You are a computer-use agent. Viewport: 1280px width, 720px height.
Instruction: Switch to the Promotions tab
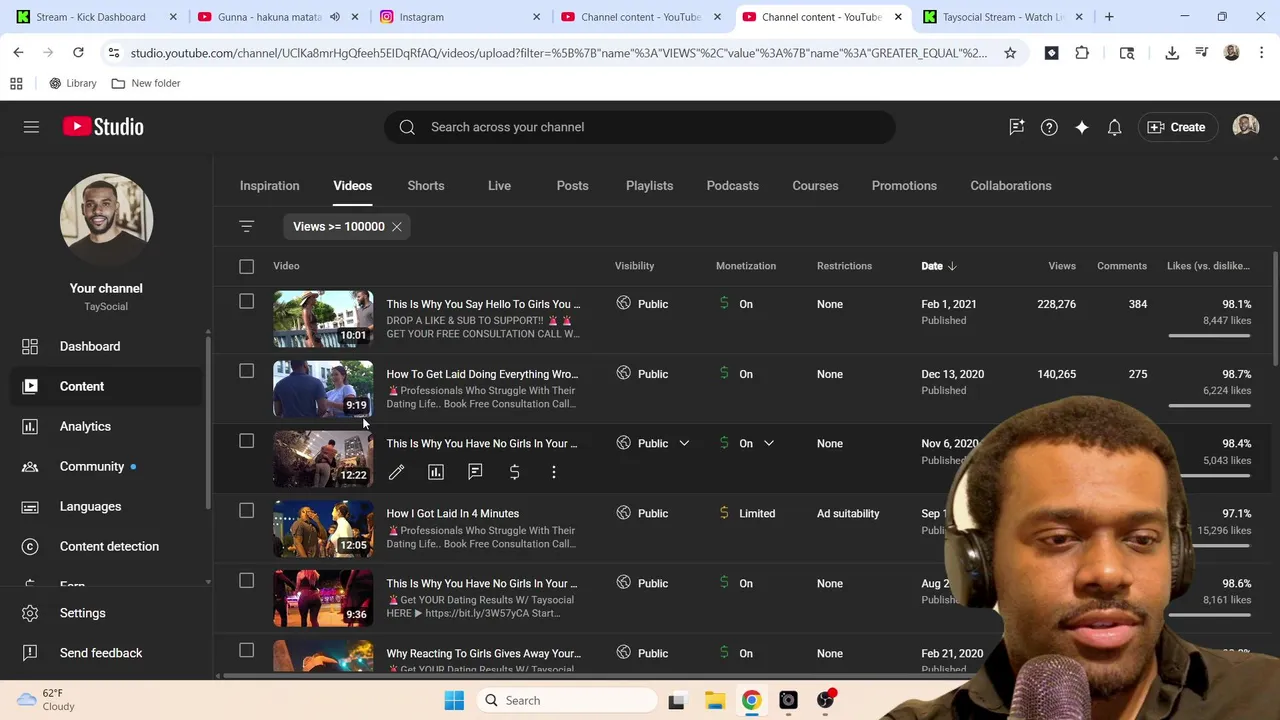click(x=904, y=186)
